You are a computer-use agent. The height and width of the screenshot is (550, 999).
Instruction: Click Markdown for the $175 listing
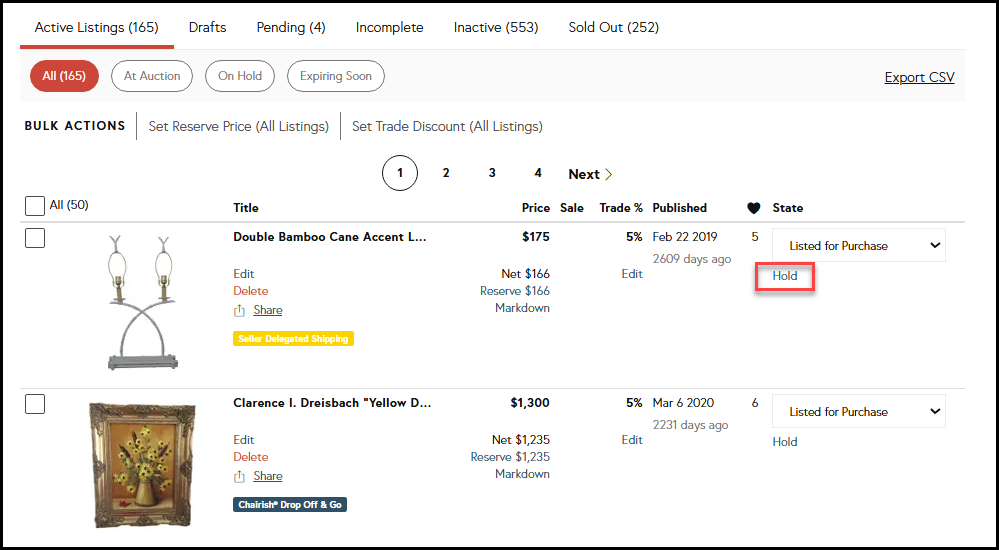tap(522, 308)
